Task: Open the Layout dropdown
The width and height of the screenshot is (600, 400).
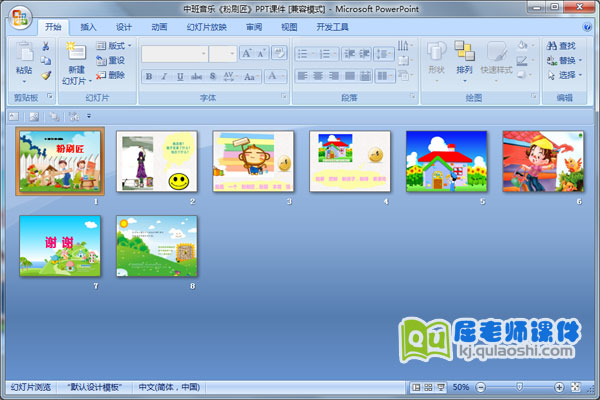Action: pyautogui.click(x=113, y=46)
